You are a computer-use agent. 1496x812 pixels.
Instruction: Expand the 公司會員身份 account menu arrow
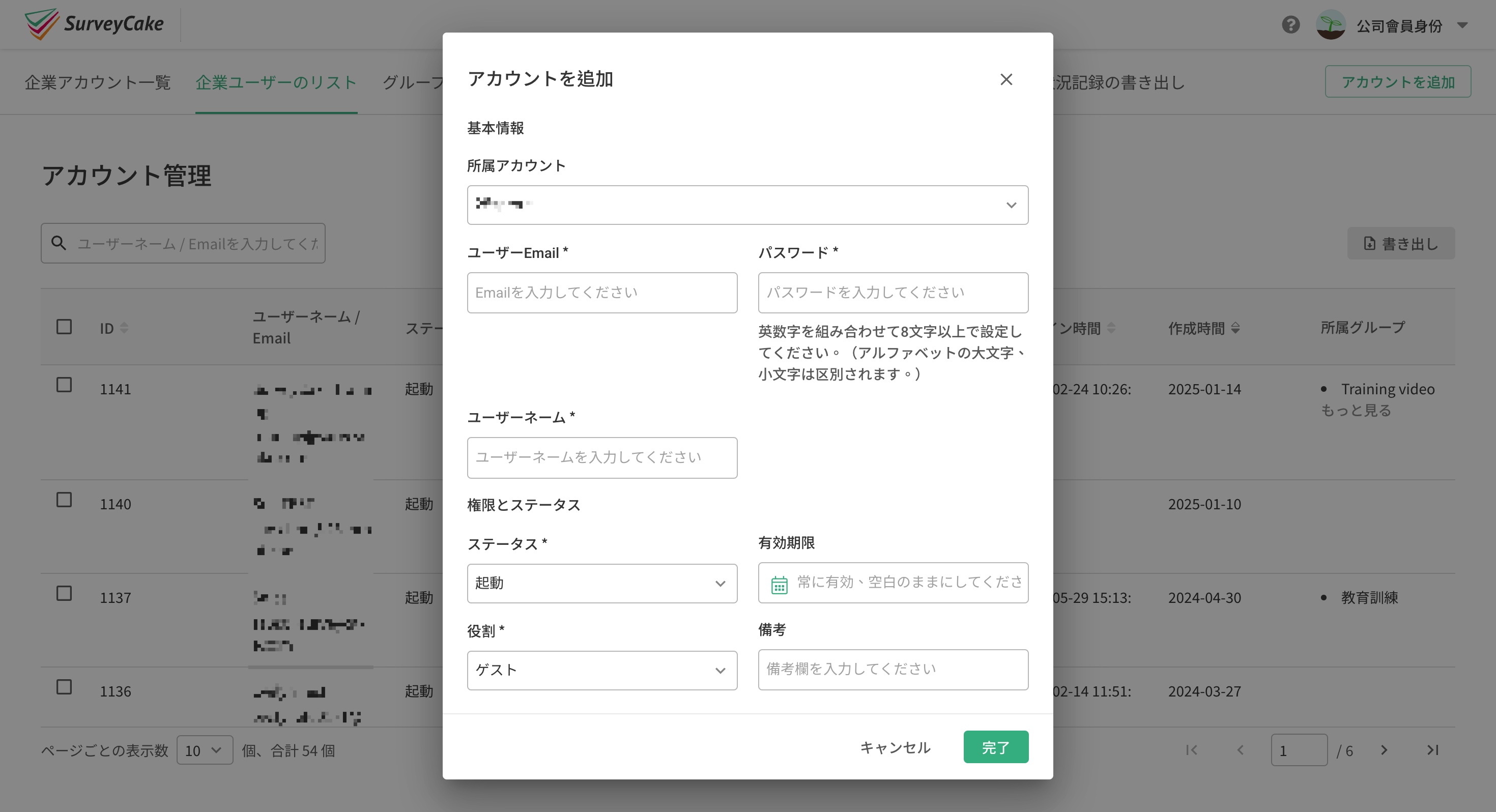click(x=1462, y=25)
